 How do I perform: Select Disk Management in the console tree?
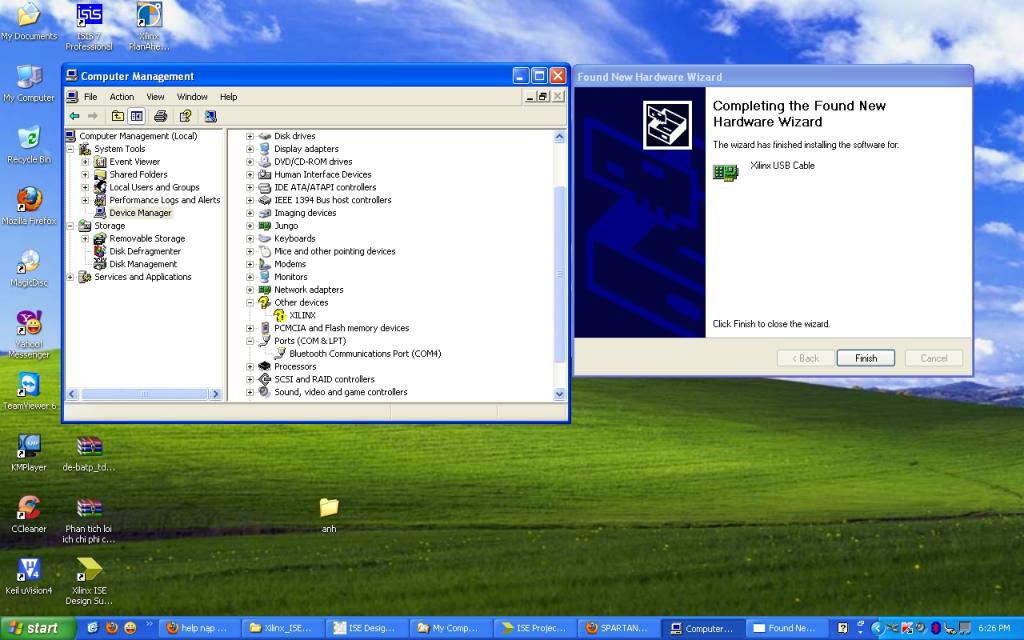click(143, 264)
